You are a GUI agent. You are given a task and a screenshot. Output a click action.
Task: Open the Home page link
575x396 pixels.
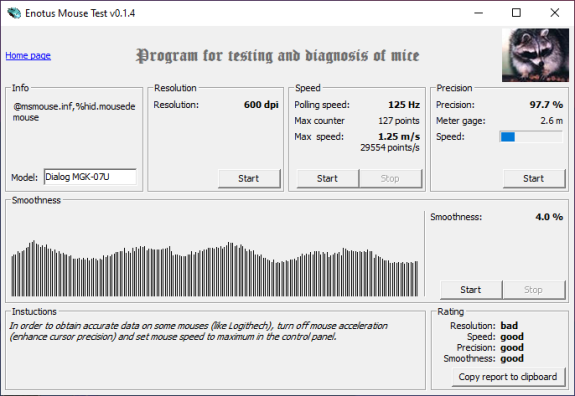point(28,55)
